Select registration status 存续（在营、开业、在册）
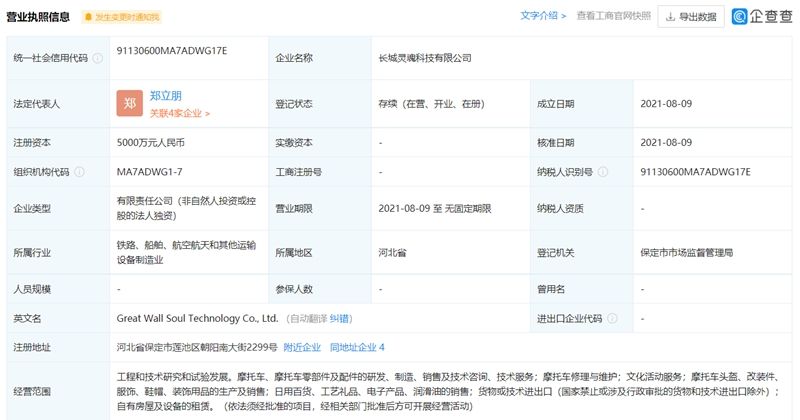800x420 pixels. [432, 104]
